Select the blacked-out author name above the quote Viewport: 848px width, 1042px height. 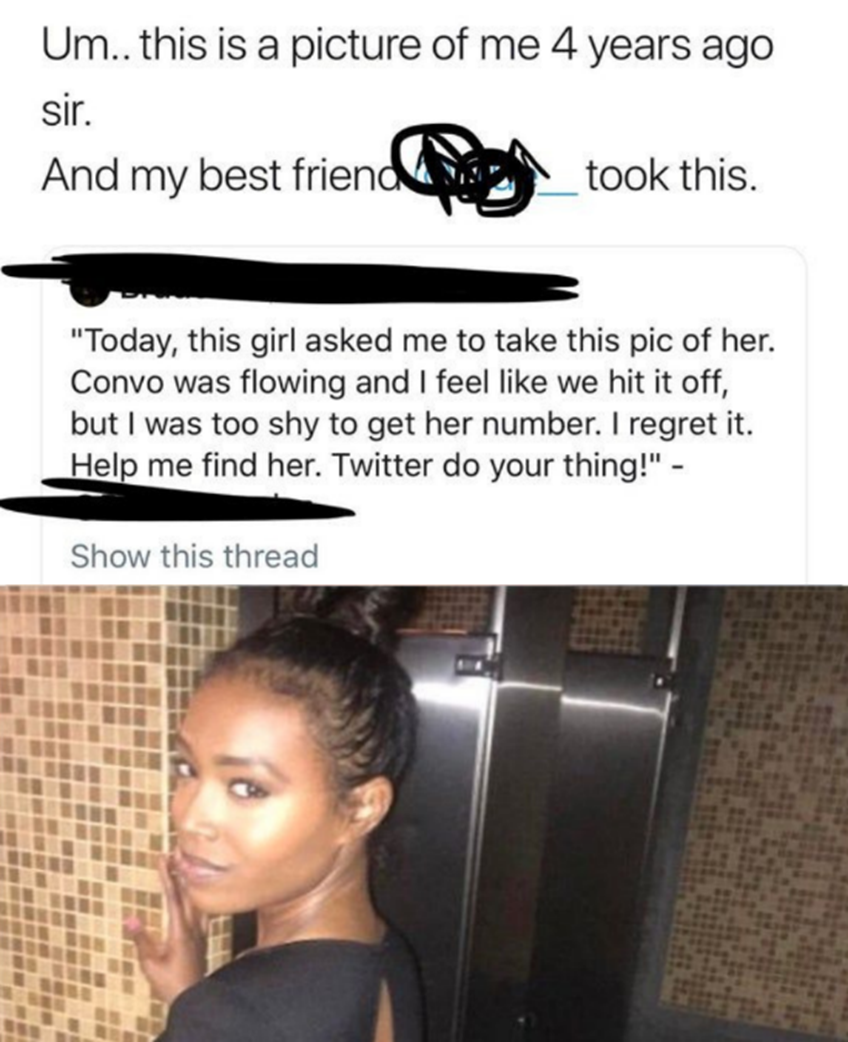click(x=290, y=279)
